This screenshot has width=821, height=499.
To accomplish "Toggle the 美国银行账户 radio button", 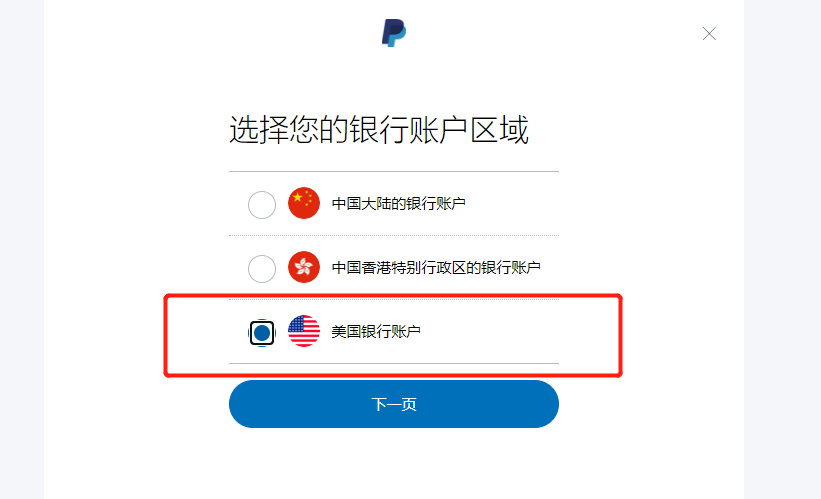I will (262, 332).
